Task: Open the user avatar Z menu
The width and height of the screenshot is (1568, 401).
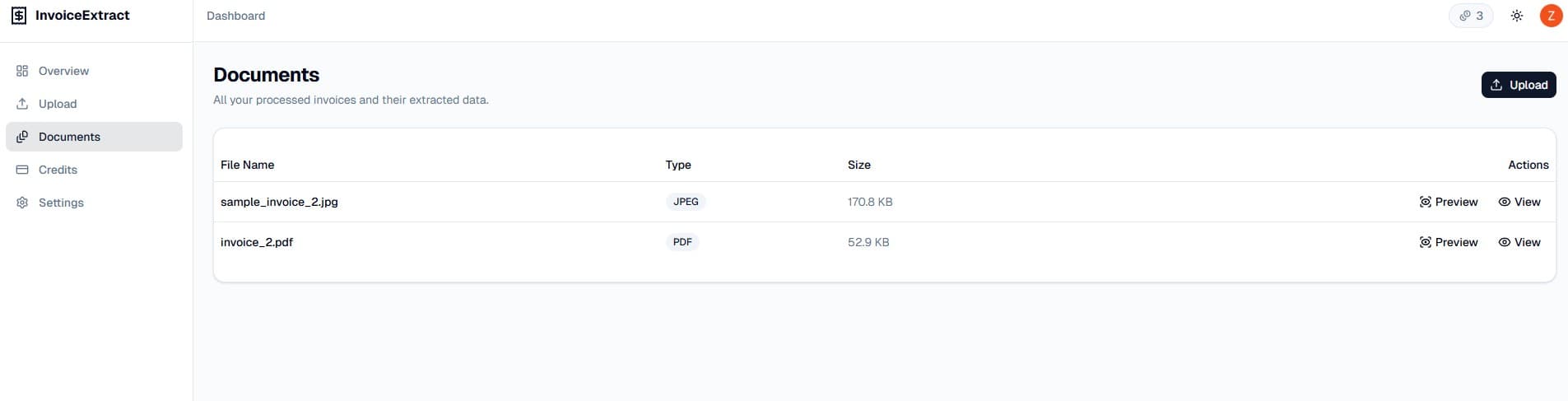Action: click(x=1551, y=16)
